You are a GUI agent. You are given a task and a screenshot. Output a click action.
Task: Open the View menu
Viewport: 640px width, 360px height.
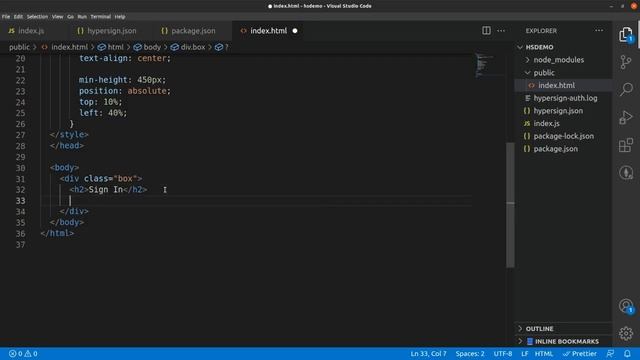(58, 17)
